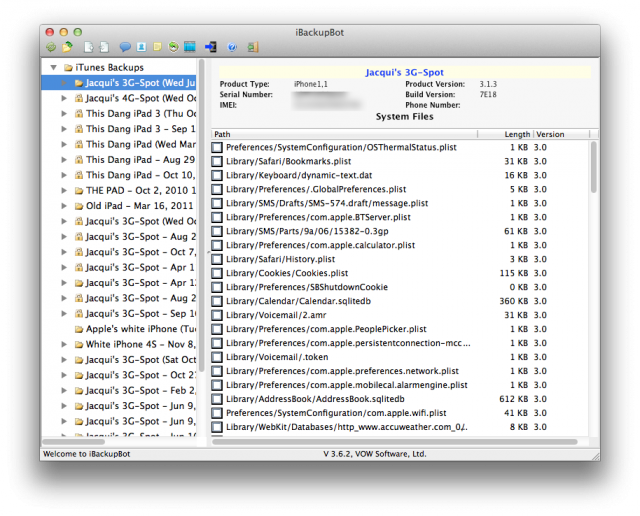Expand THE PAD - Oct 2, 2010 backup
This screenshot has height=516, width=640.
coord(64,191)
